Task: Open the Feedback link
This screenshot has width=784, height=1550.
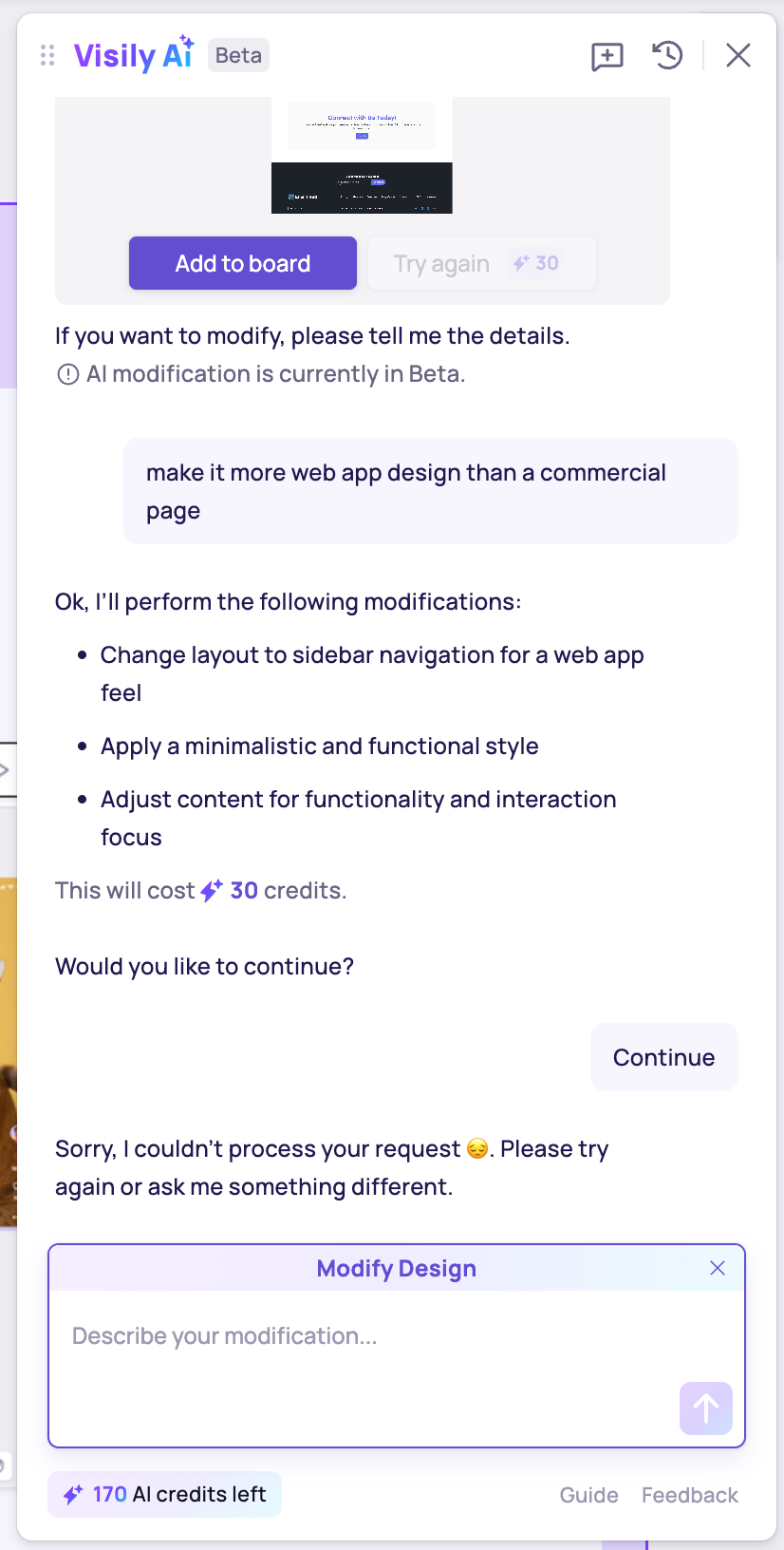Action: (690, 1495)
